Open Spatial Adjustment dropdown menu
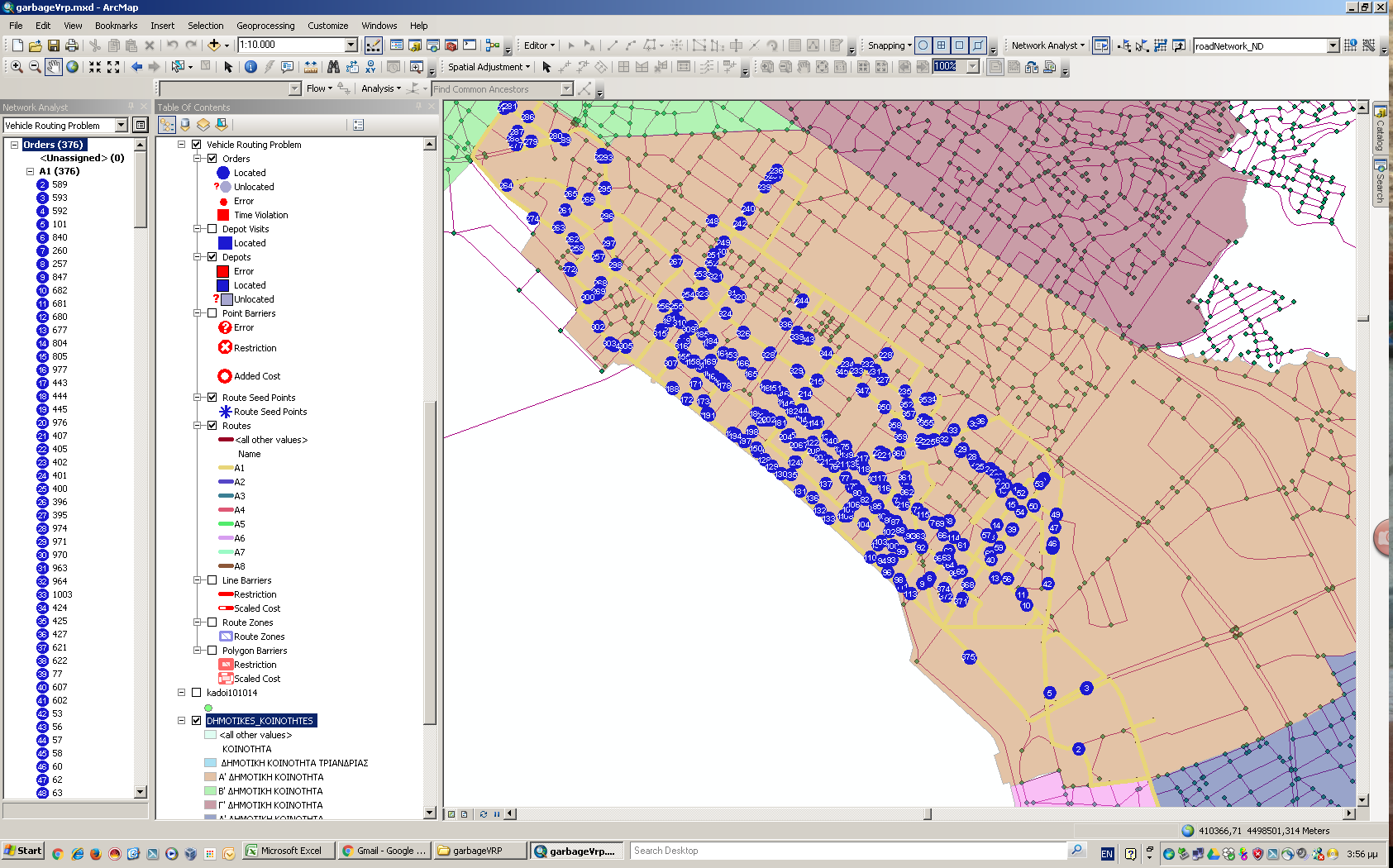Viewport: 1393px width, 868px height. [489, 67]
